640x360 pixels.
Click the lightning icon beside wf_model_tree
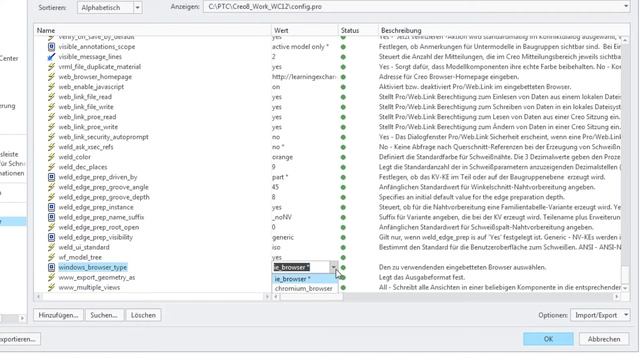pyautogui.click(x=51, y=257)
